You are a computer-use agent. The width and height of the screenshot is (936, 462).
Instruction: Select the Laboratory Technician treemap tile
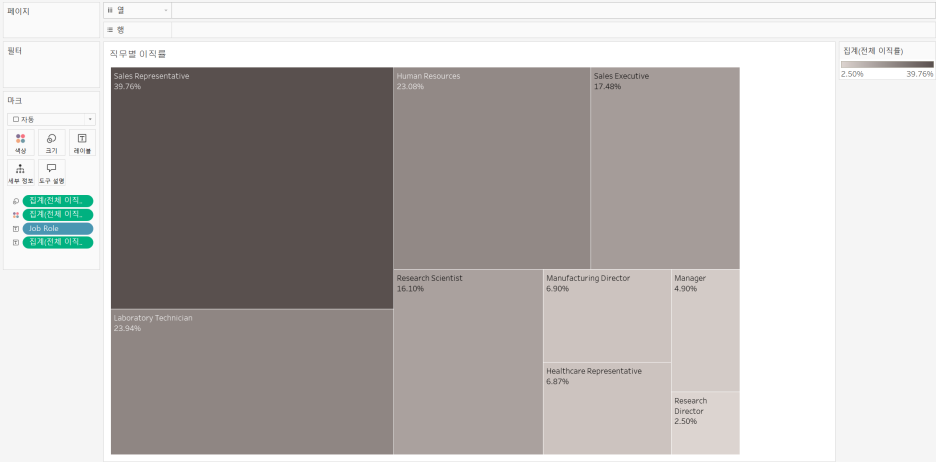[x=252, y=382]
